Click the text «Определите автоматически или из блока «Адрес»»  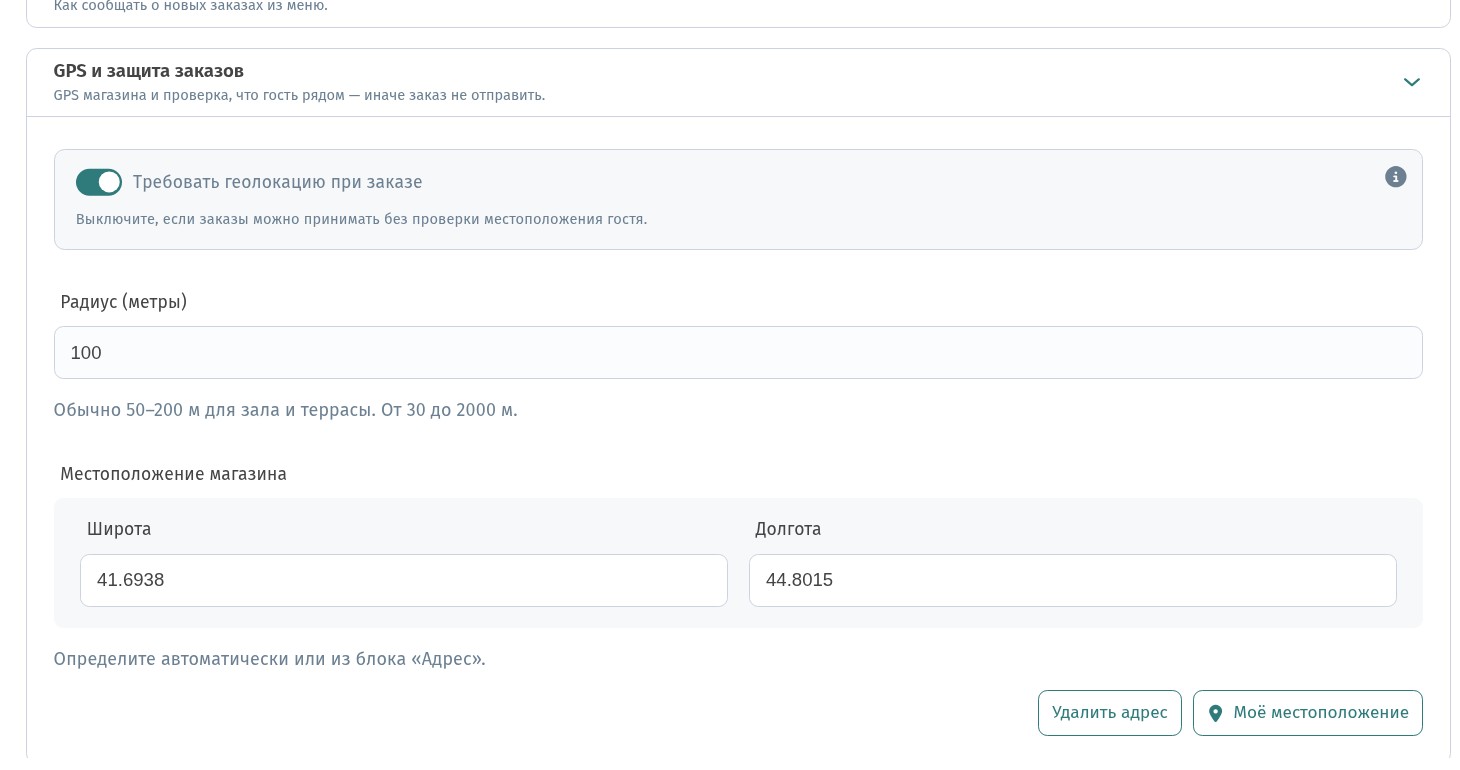click(270, 659)
